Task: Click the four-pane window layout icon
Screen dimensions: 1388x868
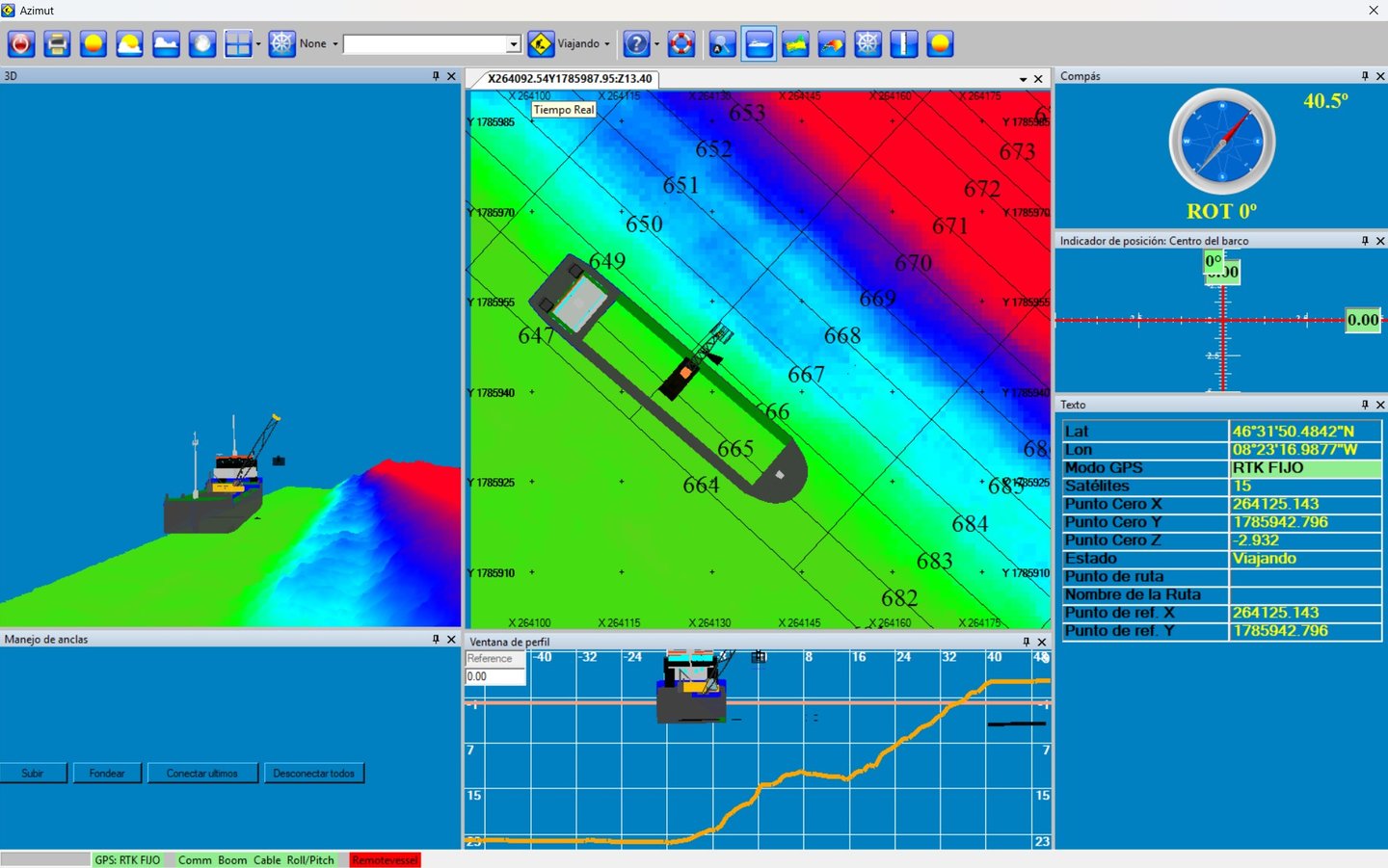Action: tap(237, 43)
